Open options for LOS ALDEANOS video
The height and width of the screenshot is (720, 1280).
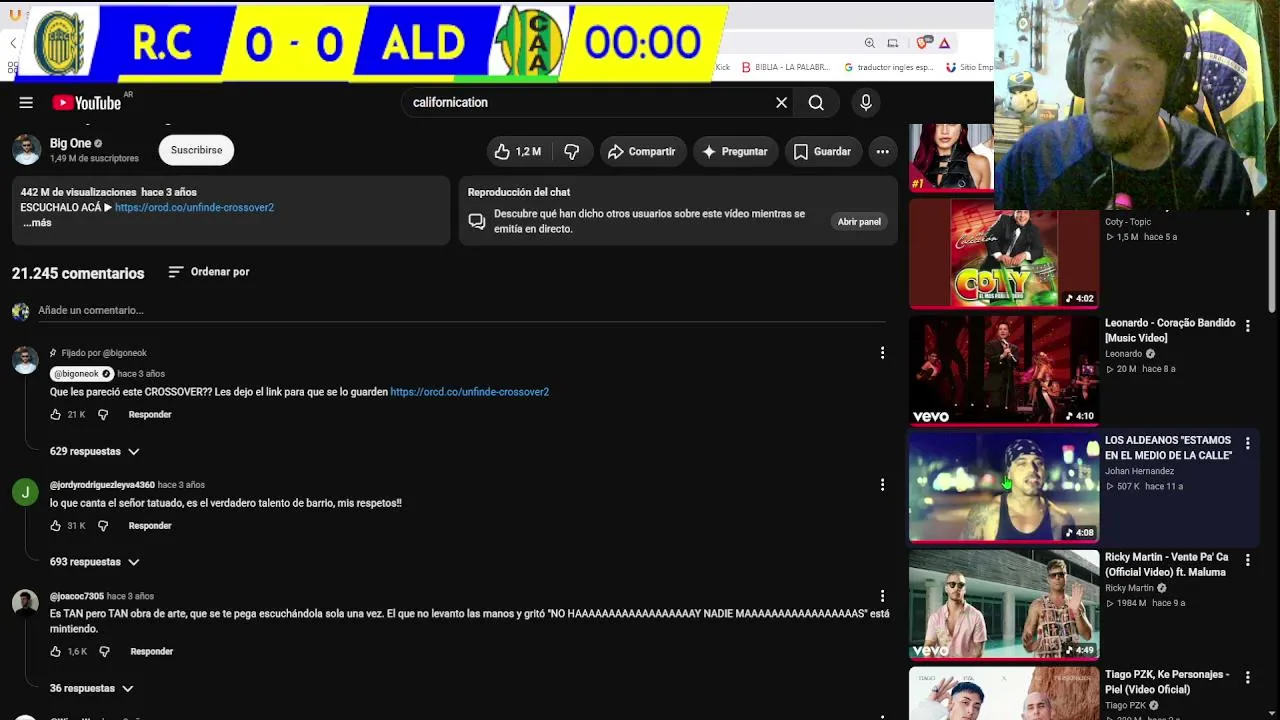click(x=1247, y=443)
